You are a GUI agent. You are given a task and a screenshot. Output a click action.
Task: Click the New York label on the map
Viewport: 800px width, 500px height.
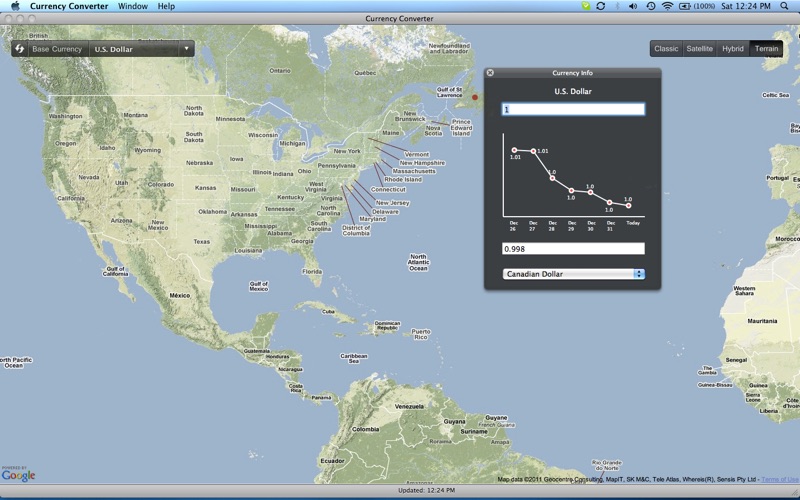point(347,151)
